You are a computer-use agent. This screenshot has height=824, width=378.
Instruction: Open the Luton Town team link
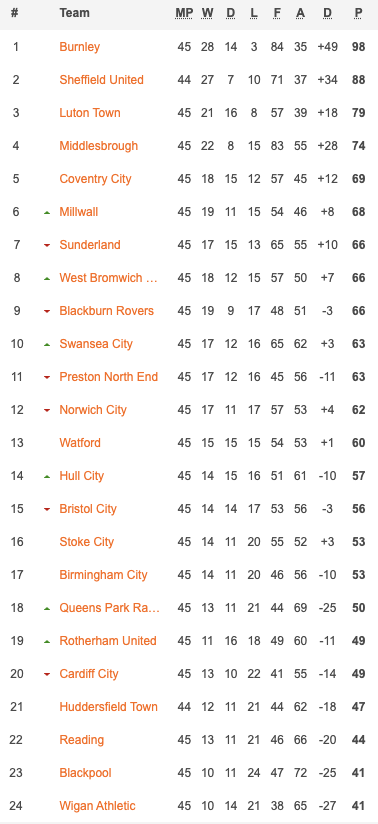[x=90, y=113]
